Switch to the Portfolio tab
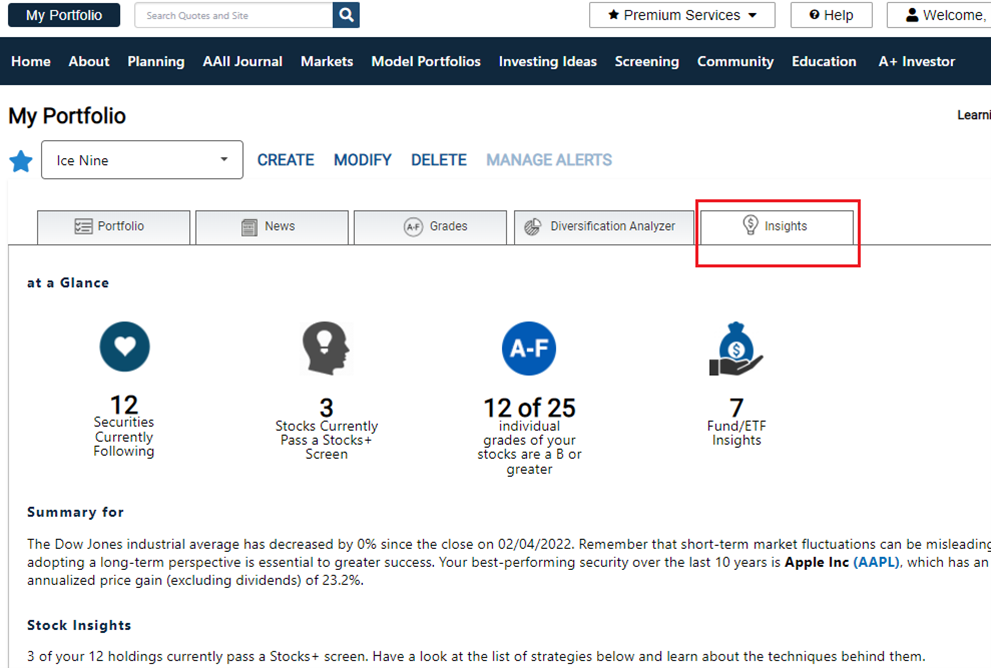Screen dimensions: 991x668 point(114,227)
